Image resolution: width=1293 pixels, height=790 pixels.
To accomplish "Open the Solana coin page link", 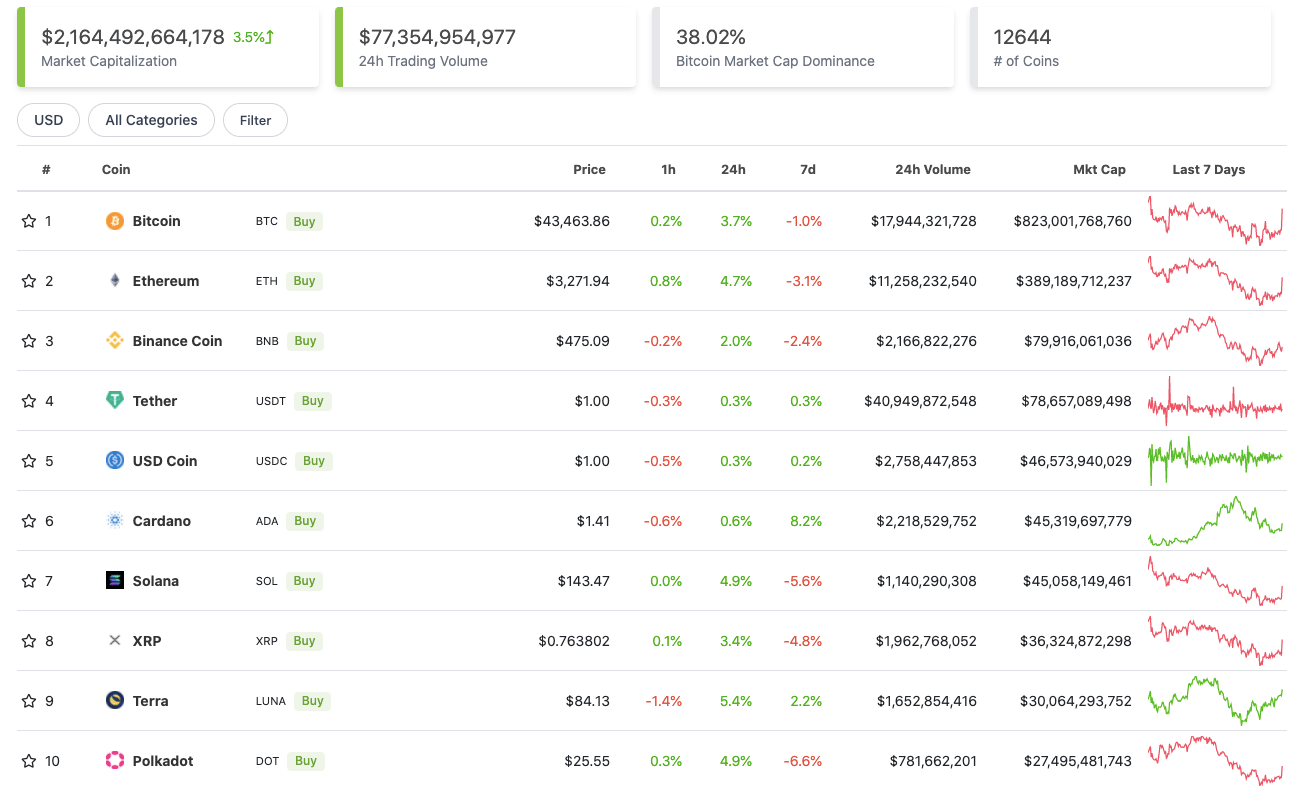I will (x=156, y=581).
